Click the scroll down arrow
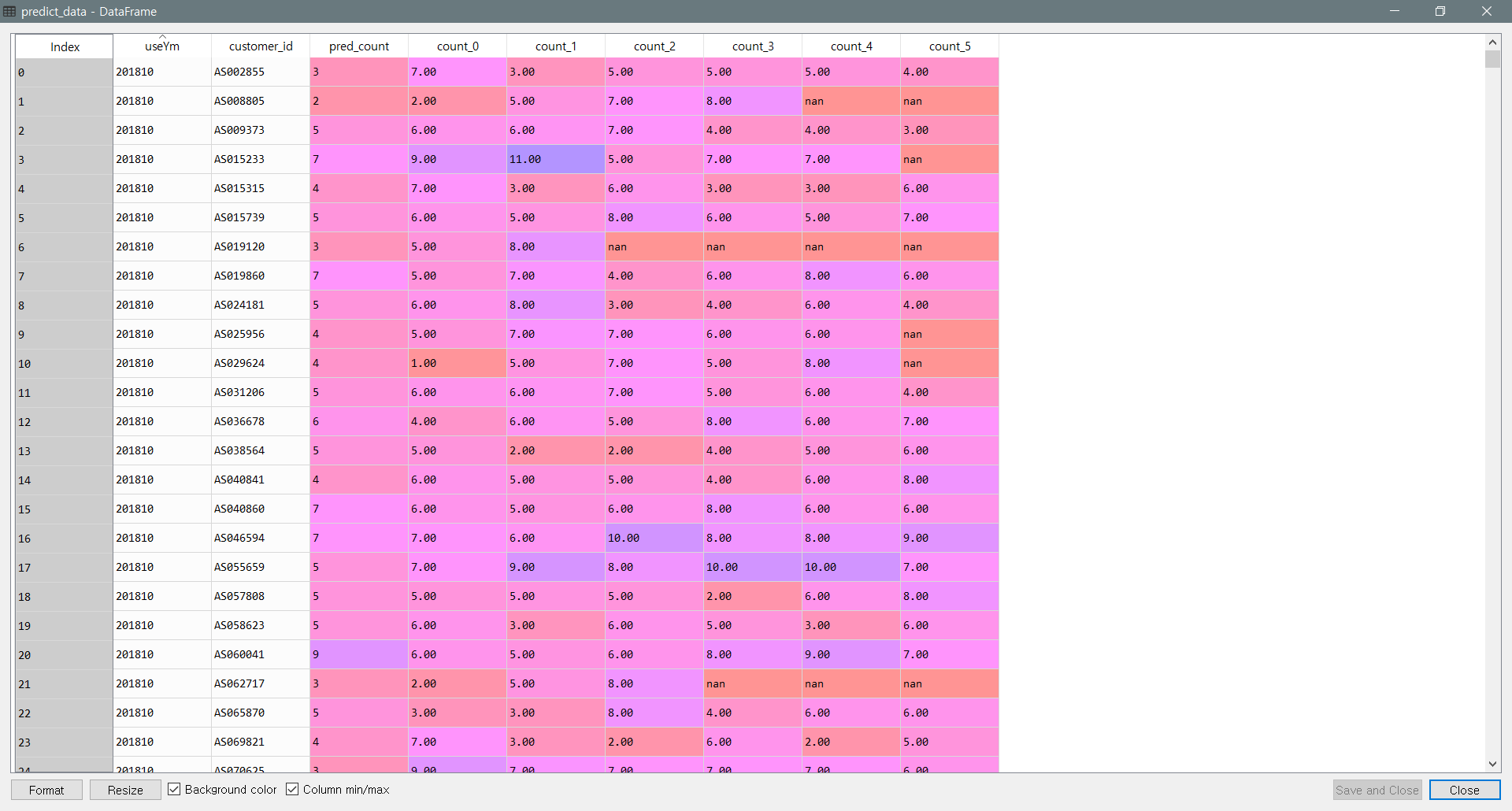The width and height of the screenshot is (1512, 811). (x=1492, y=764)
